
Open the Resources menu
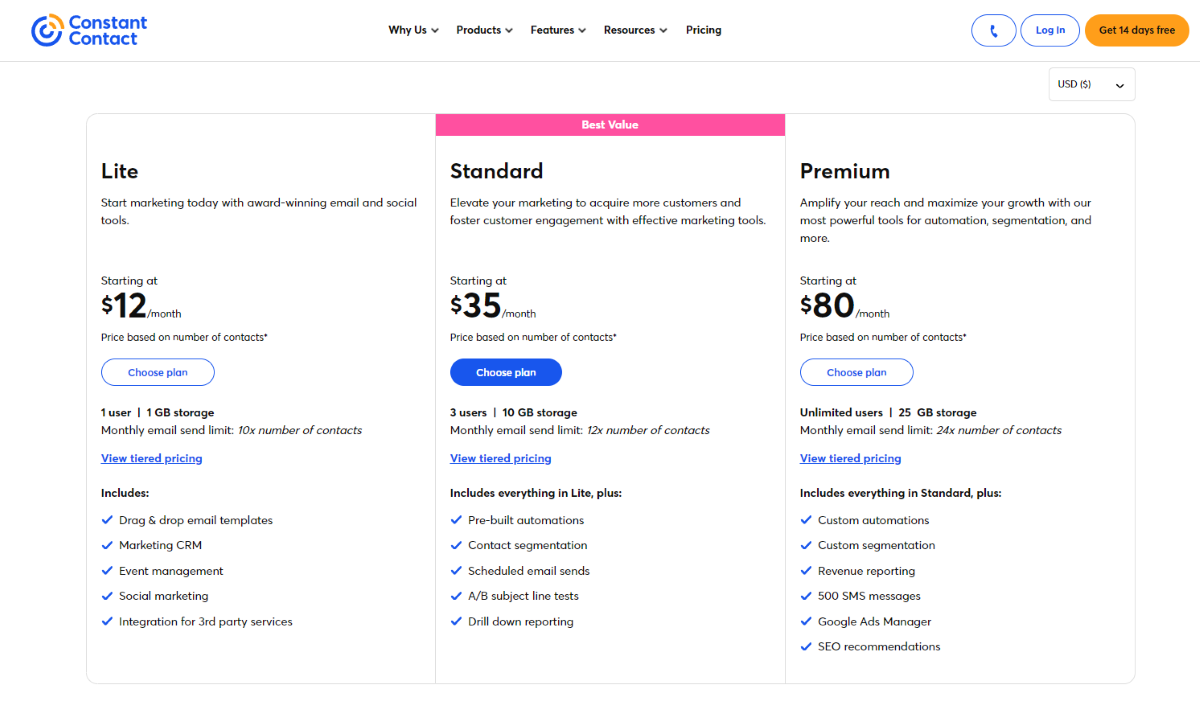click(x=636, y=30)
